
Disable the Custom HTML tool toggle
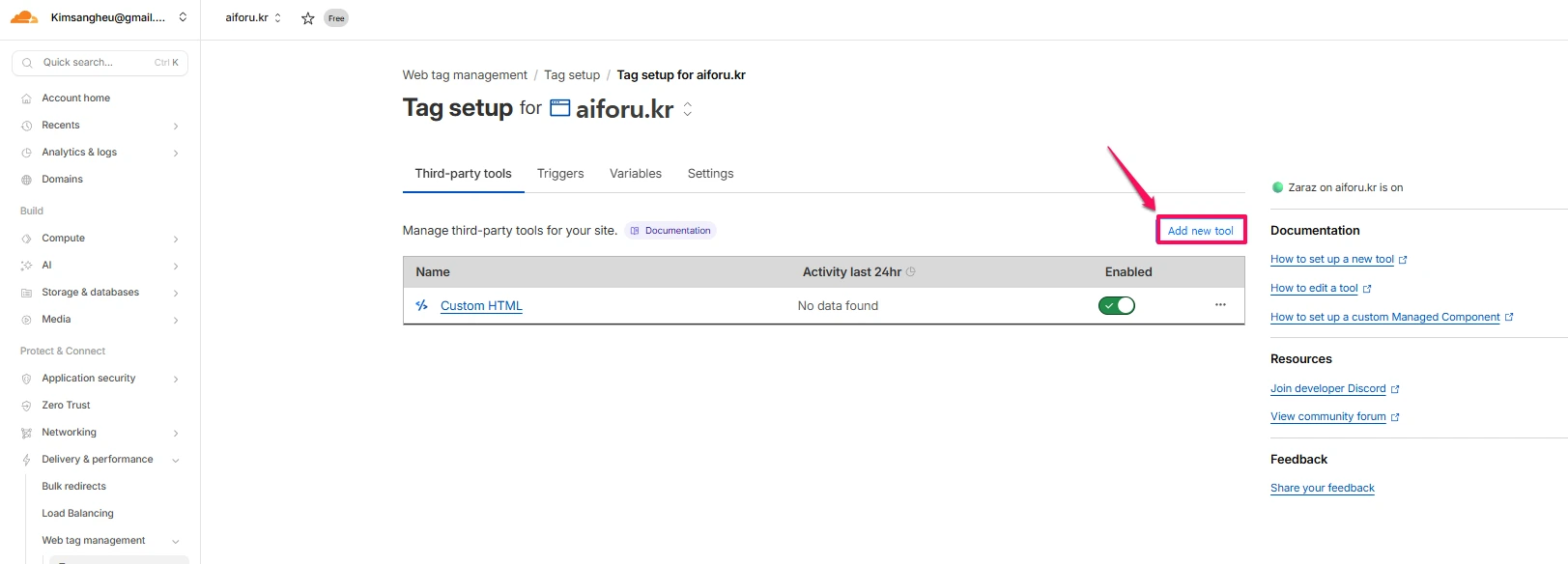pyautogui.click(x=1117, y=305)
